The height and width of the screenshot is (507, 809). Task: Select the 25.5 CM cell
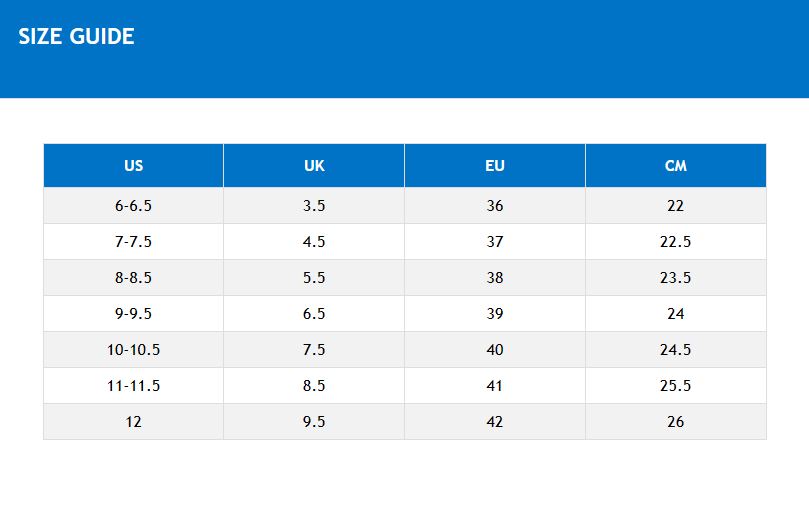[676, 386]
